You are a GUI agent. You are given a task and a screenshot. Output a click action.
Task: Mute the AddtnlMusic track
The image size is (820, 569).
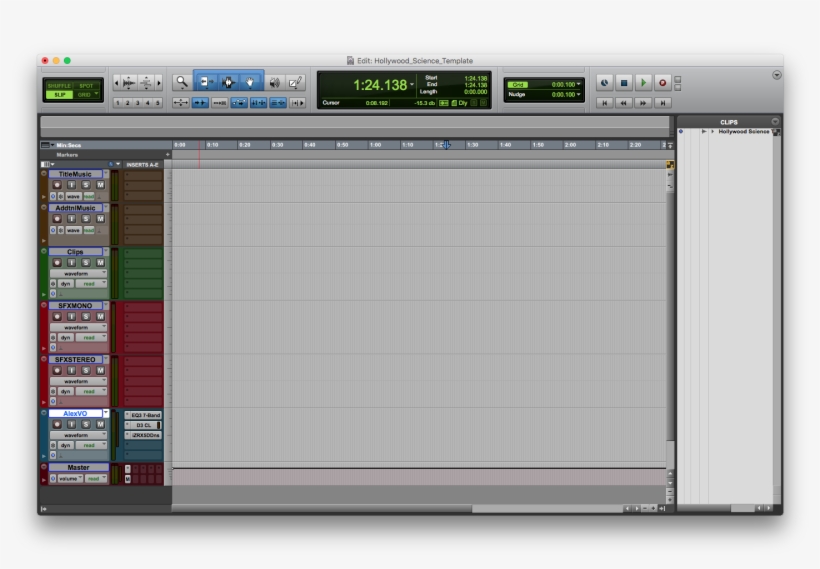(100, 219)
